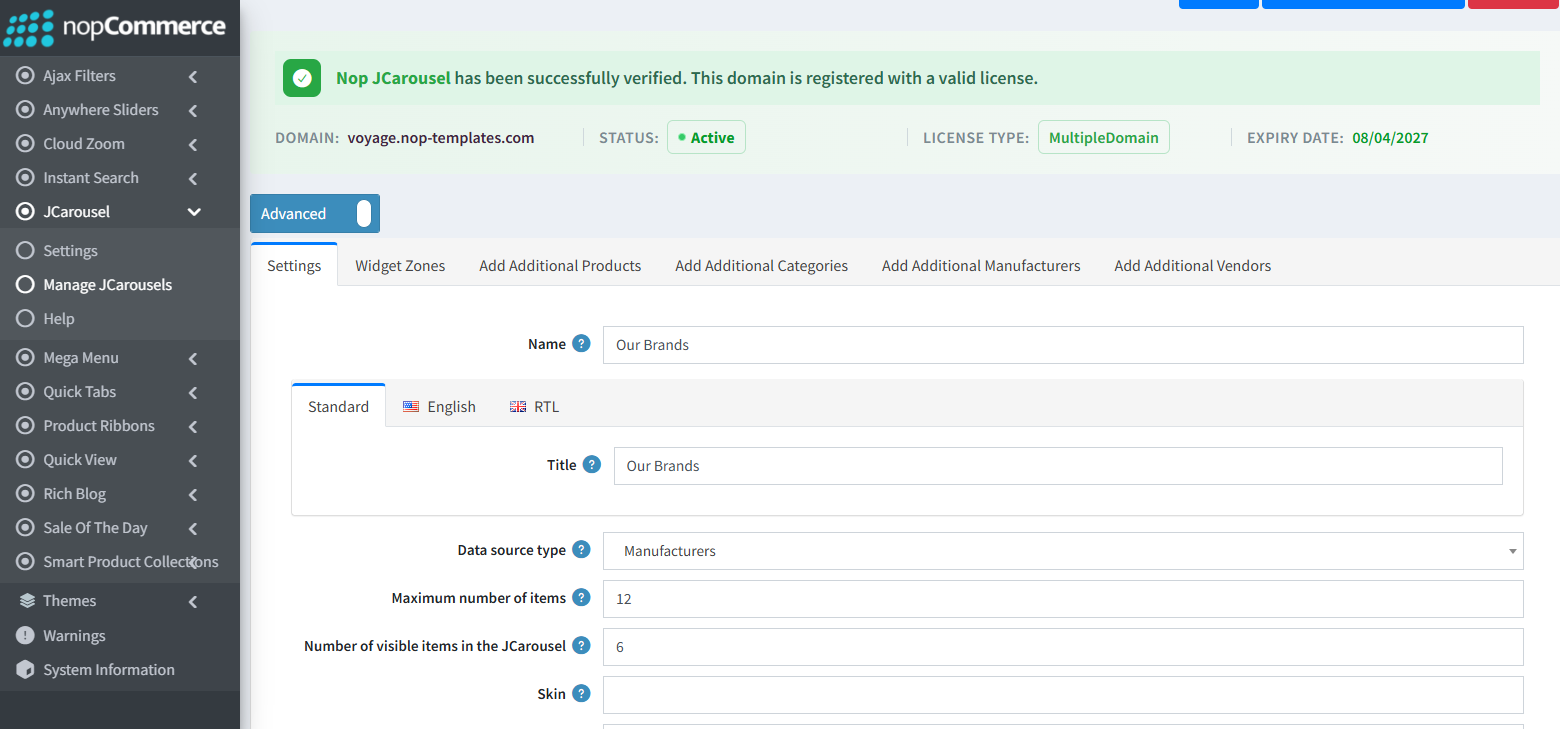This screenshot has height=729, width=1560.
Task: Click the Warnings exclamation icon
Action: point(26,636)
